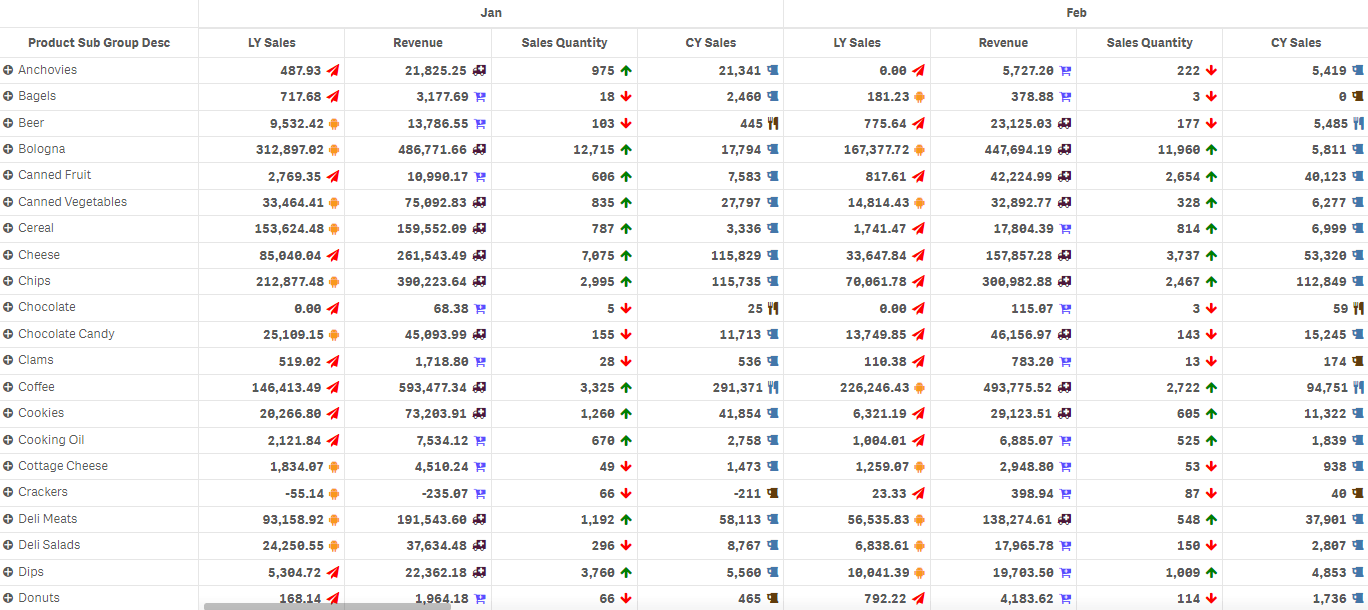
Task: Click the green up arrow beside Cereal Sales Quantity
Action: [x=625, y=228]
